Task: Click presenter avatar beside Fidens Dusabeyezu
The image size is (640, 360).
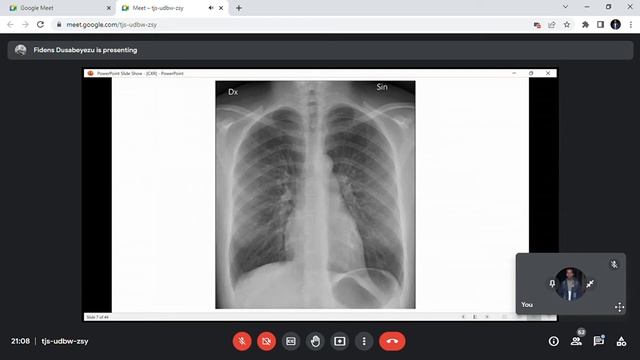Action: [20, 50]
